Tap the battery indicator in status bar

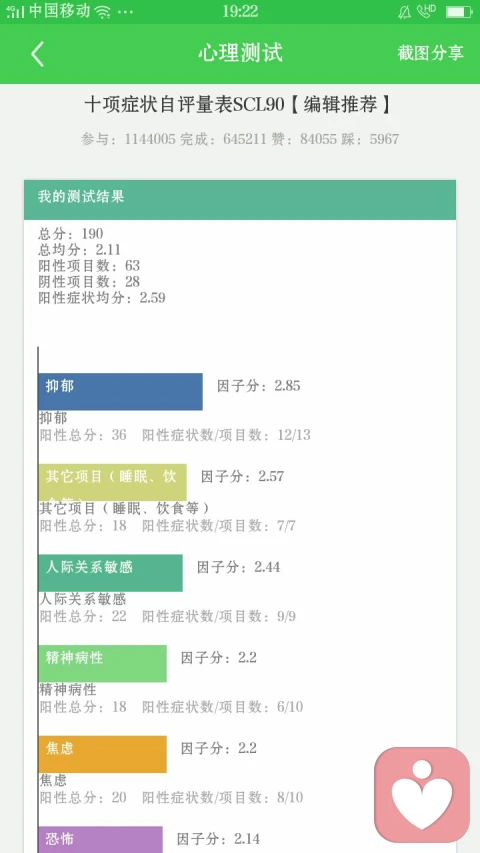click(459, 11)
